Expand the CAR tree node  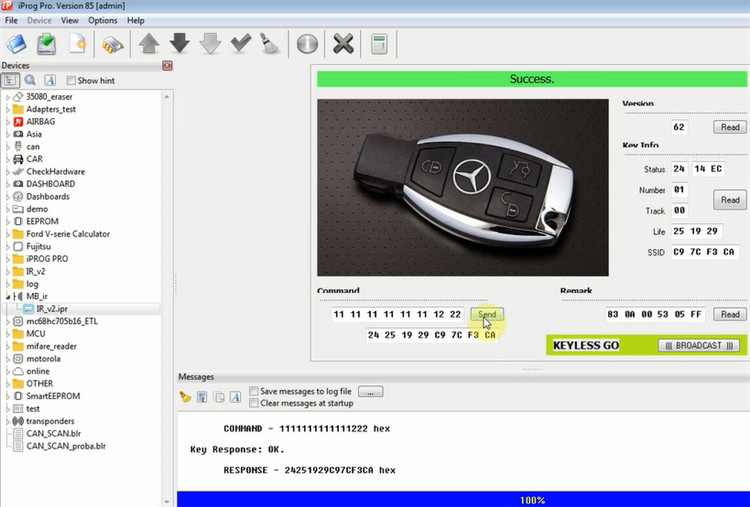click(x=8, y=159)
